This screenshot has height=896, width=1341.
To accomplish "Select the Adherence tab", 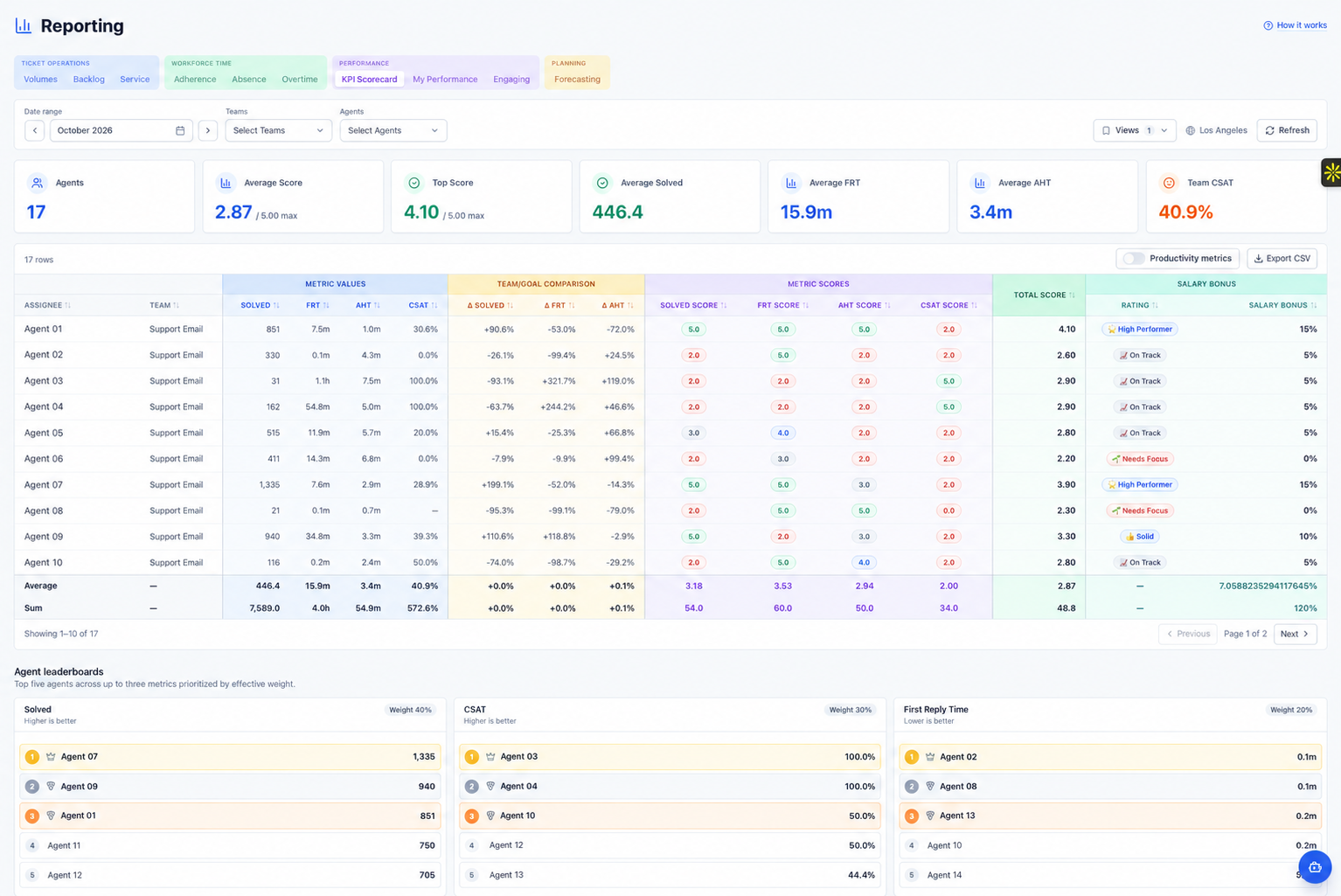I will coord(195,80).
